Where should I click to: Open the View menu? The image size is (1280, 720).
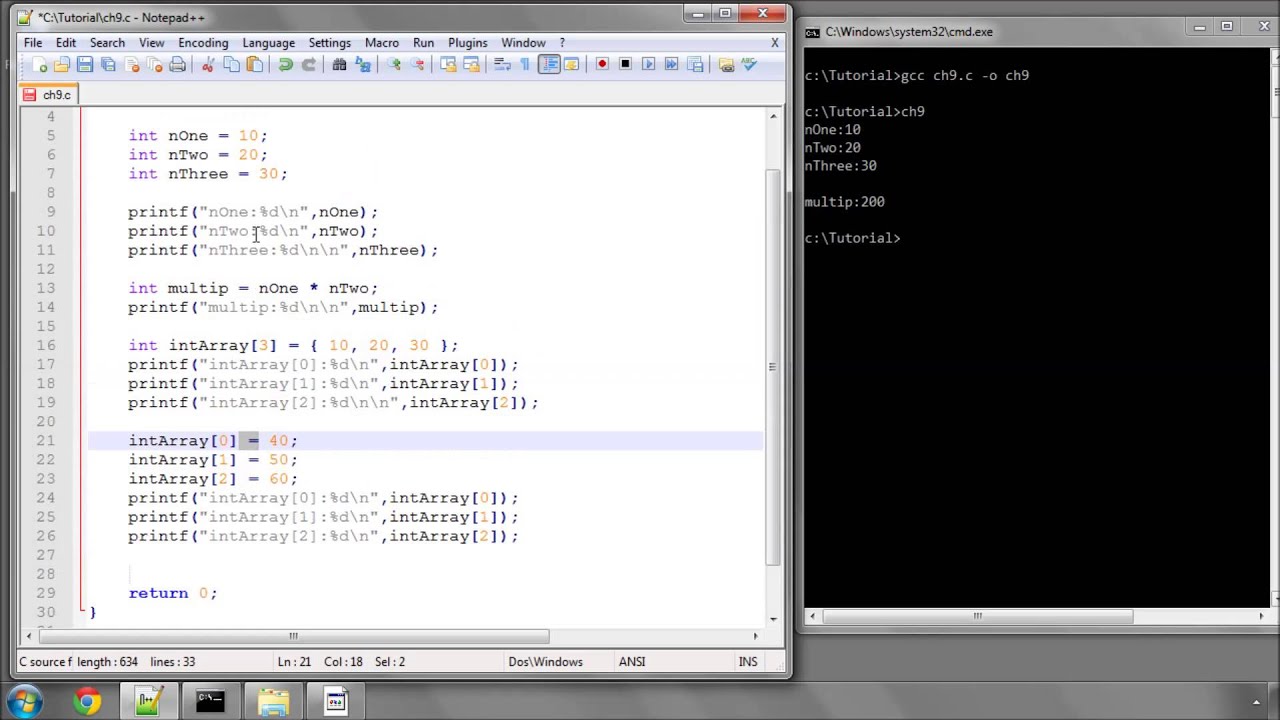click(151, 43)
